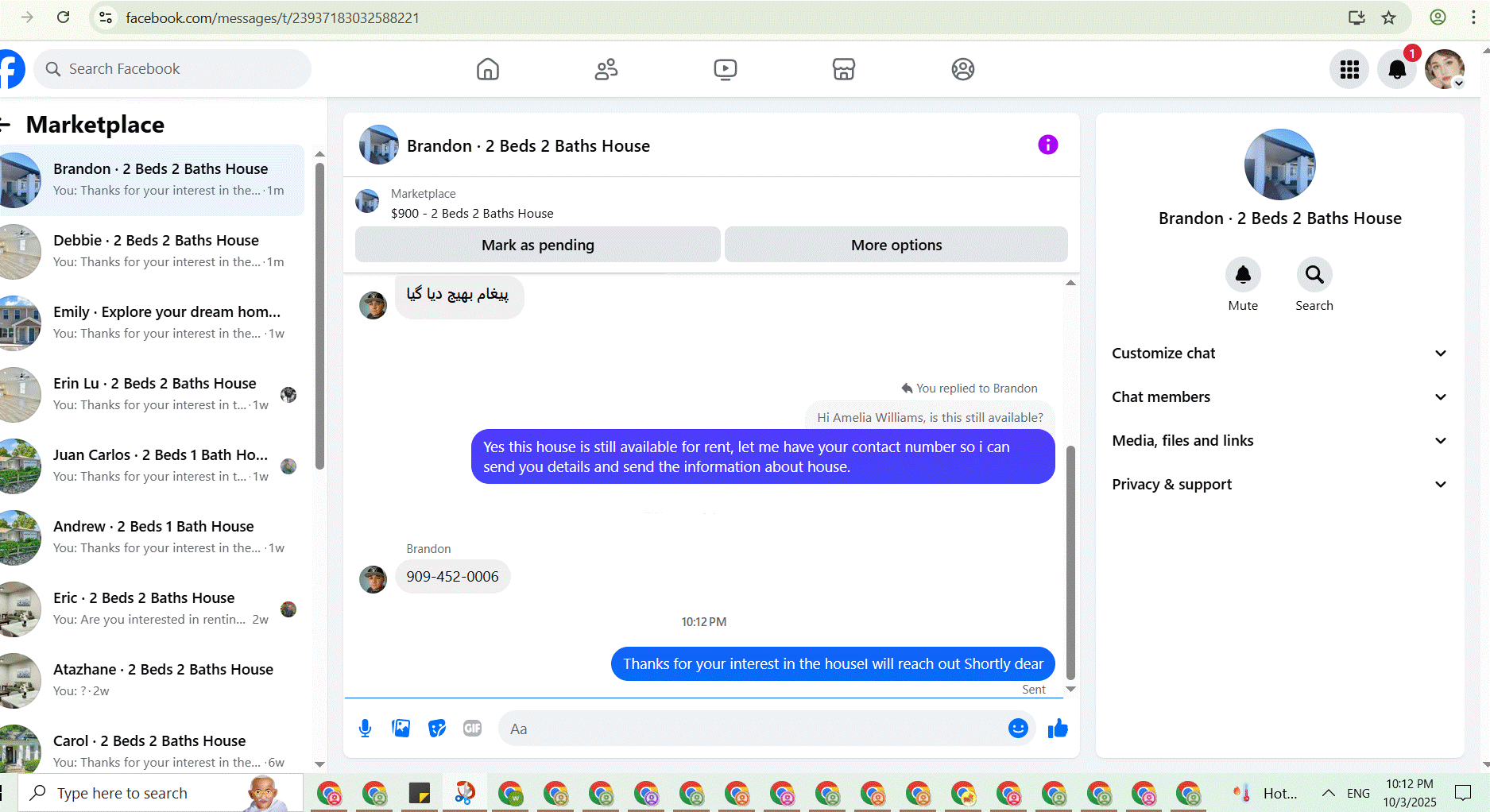Click the install app icon in address bar
This screenshot has width=1490, height=812.
[x=1356, y=17]
